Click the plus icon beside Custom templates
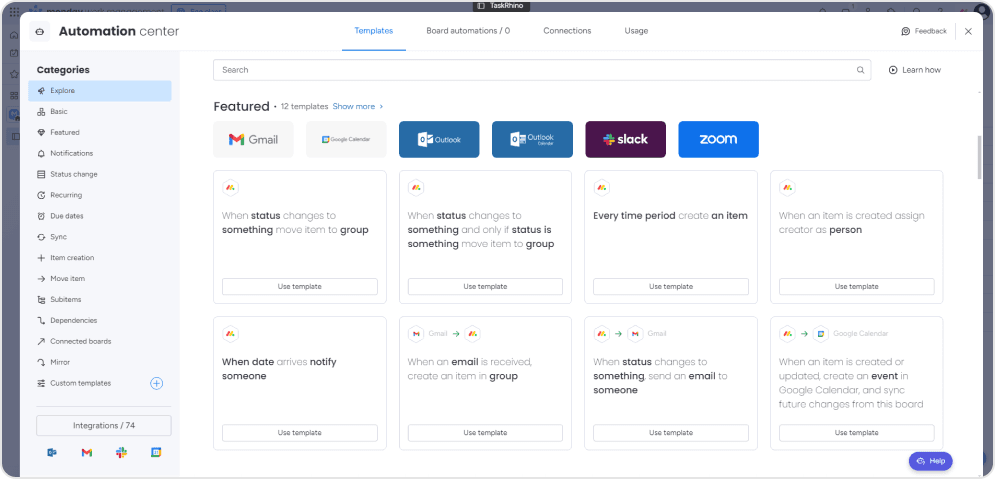The height and width of the screenshot is (479, 995). point(157,383)
